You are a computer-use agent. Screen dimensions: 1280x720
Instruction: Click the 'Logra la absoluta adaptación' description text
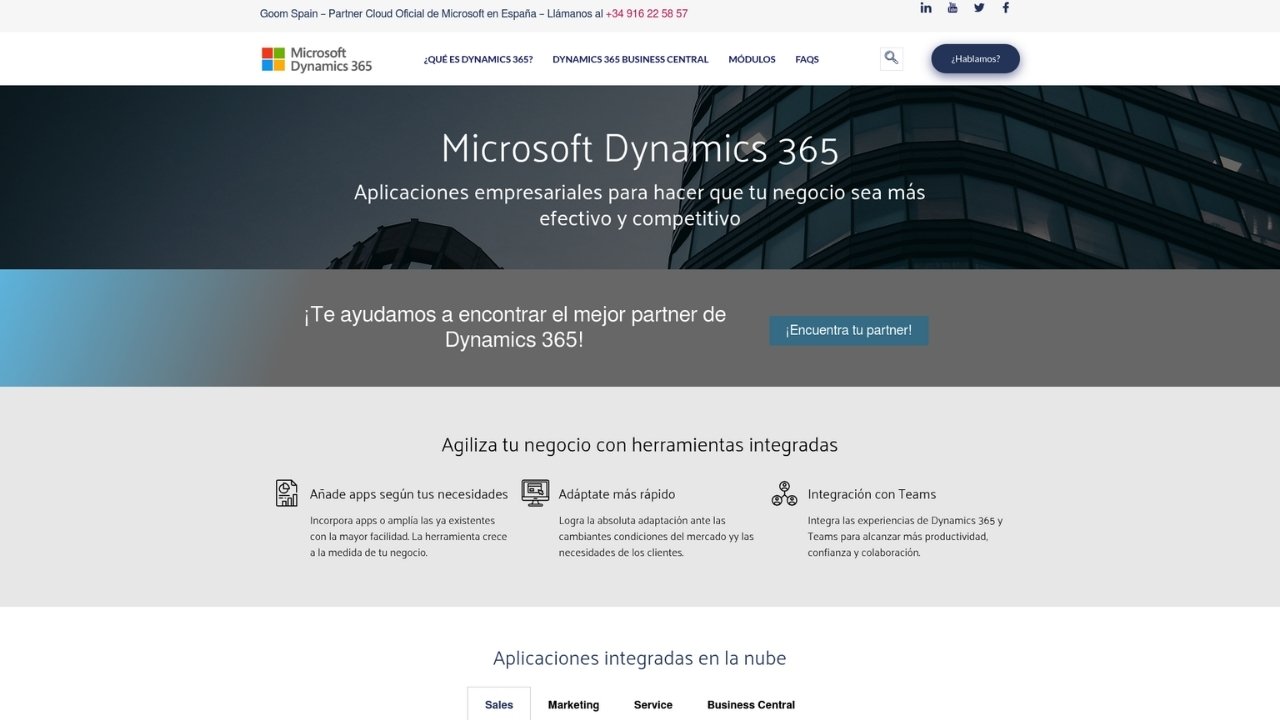click(x=656, y=536)
